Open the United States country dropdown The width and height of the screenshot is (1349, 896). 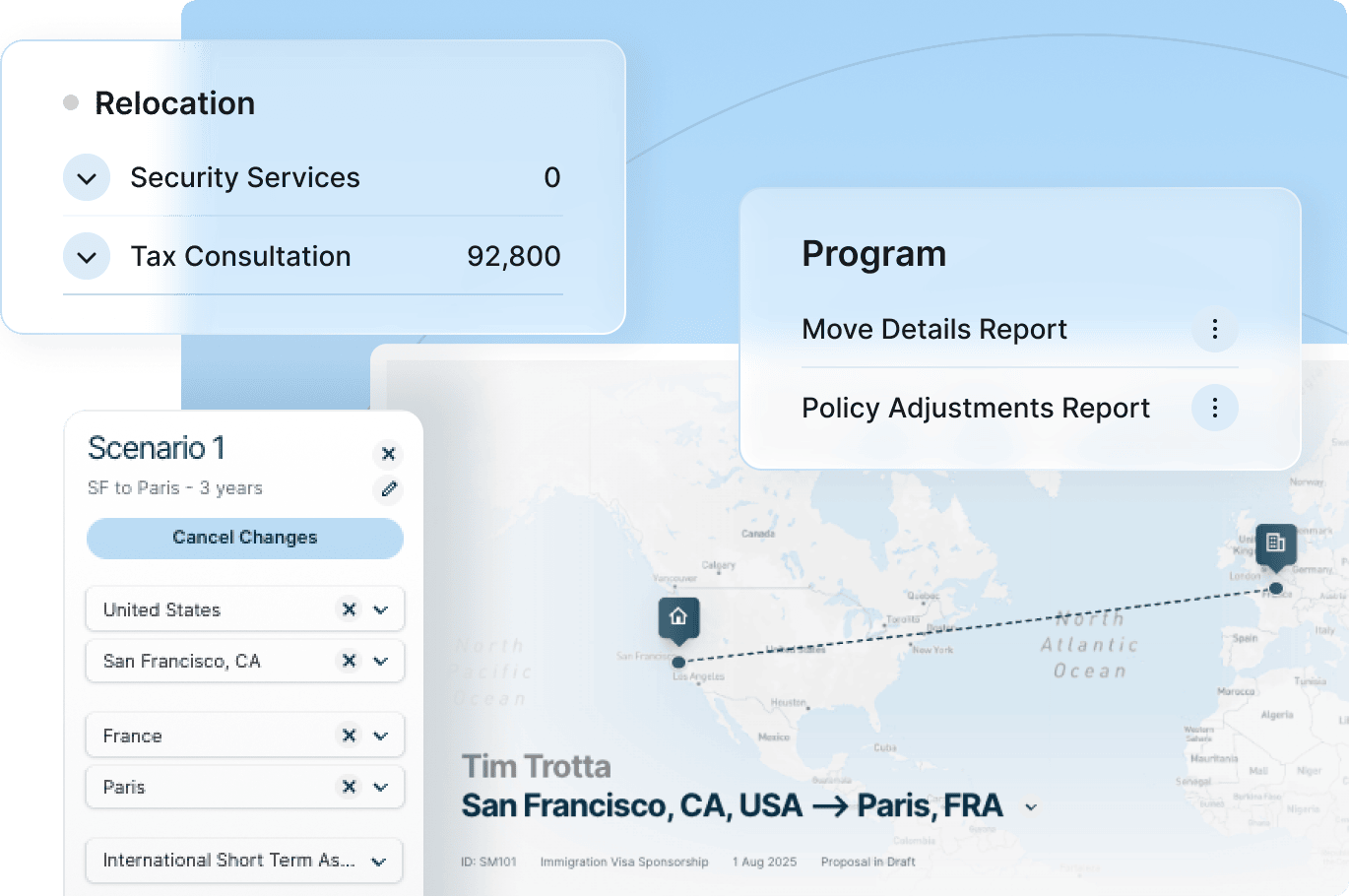tap(381, 609)
